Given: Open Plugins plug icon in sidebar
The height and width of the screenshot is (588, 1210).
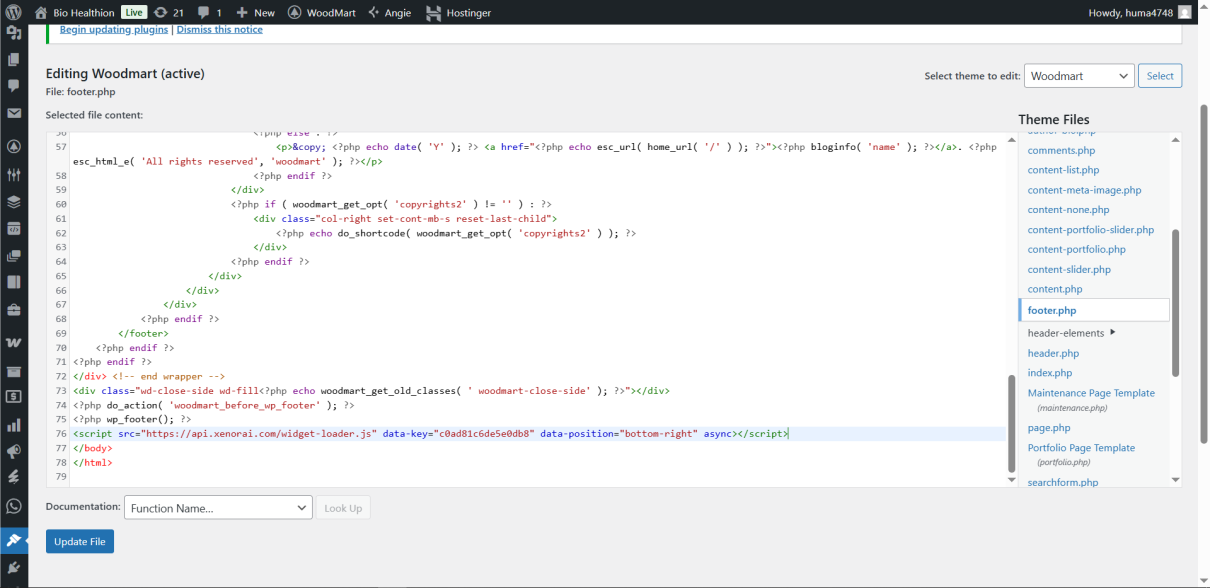Looking at the screenshot, I should pos(14,568).
